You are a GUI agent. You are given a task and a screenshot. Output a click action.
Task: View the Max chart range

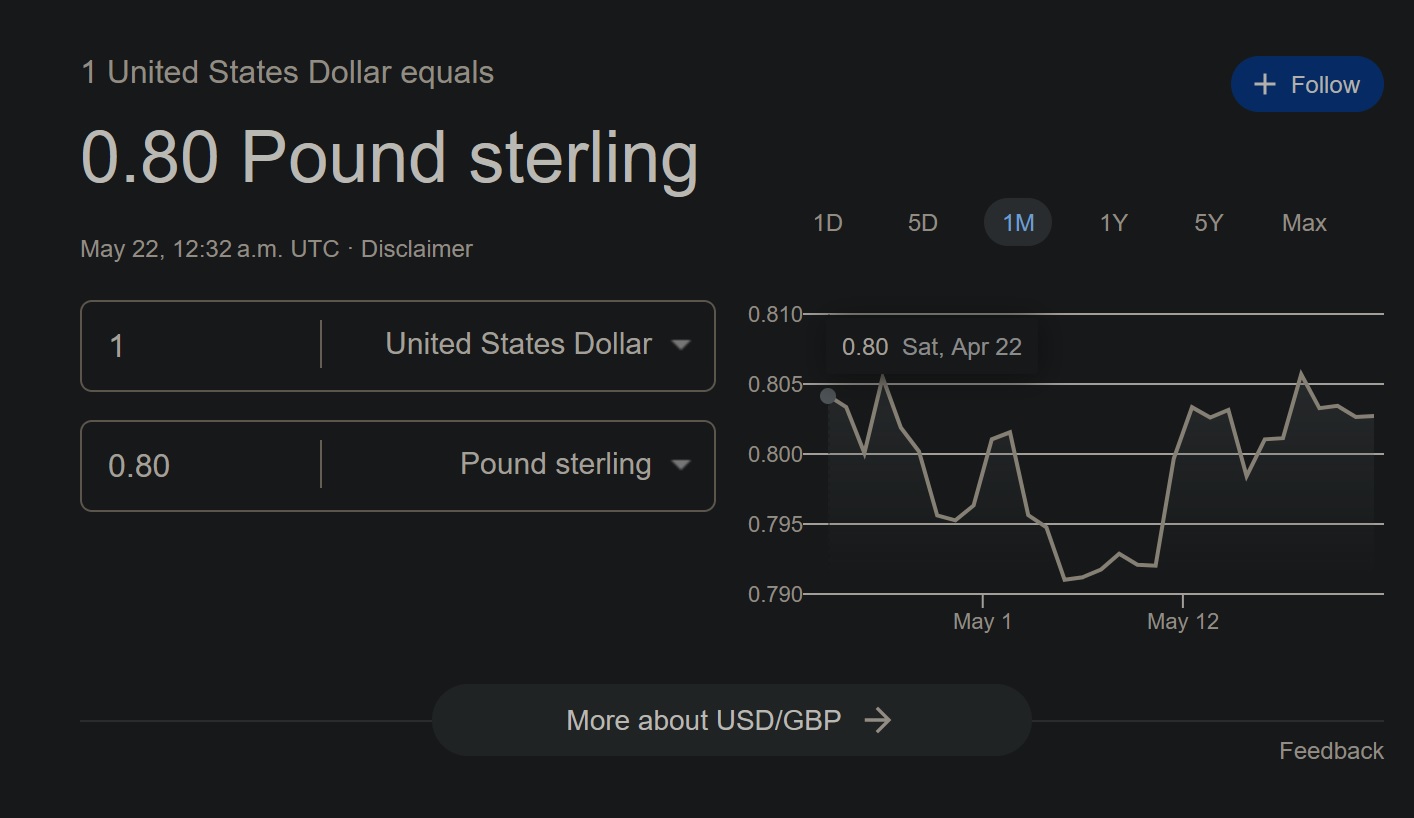1304,223
